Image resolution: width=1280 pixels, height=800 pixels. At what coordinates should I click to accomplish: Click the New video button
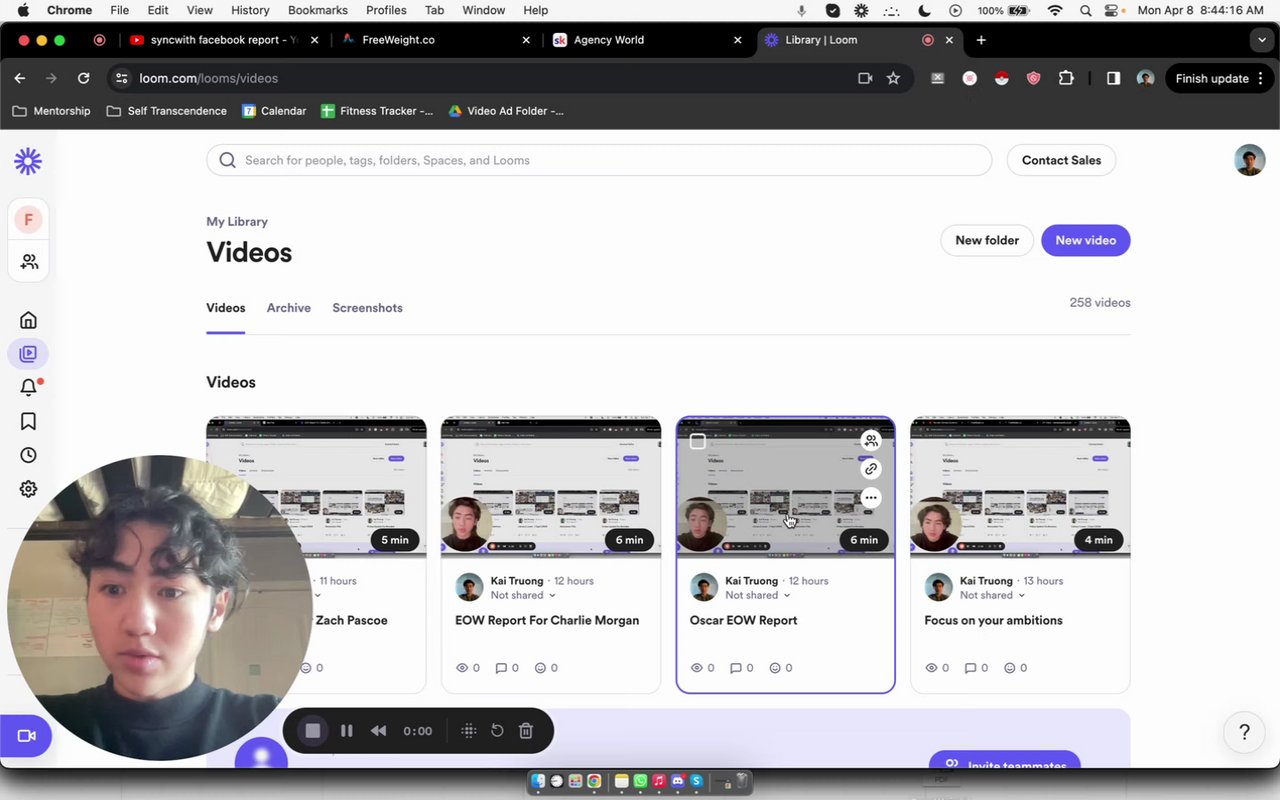point(1085,240)
